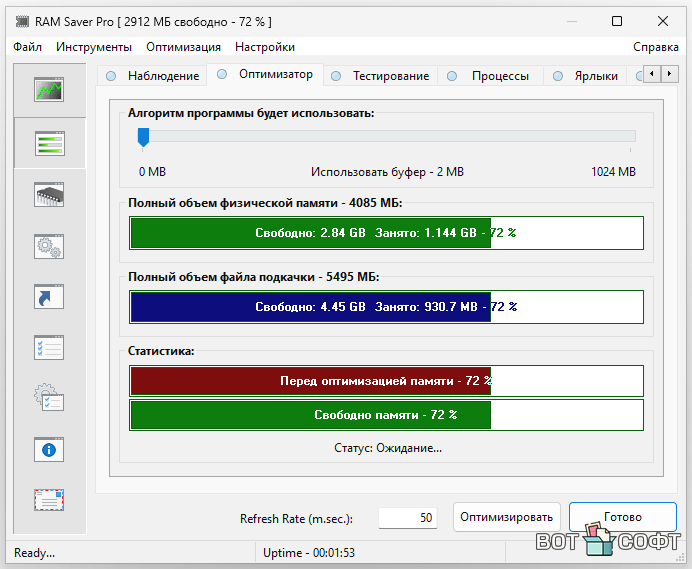This screenshot has width=692, height=569.
Task: Switch to the Процессы tab
Action: pyautogui.click(x=490, y=76)
